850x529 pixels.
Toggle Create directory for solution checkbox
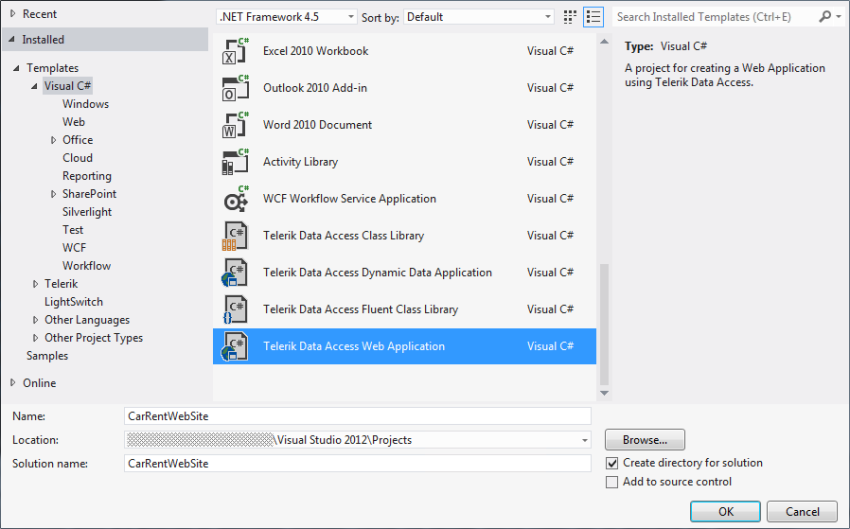[612, 463]
